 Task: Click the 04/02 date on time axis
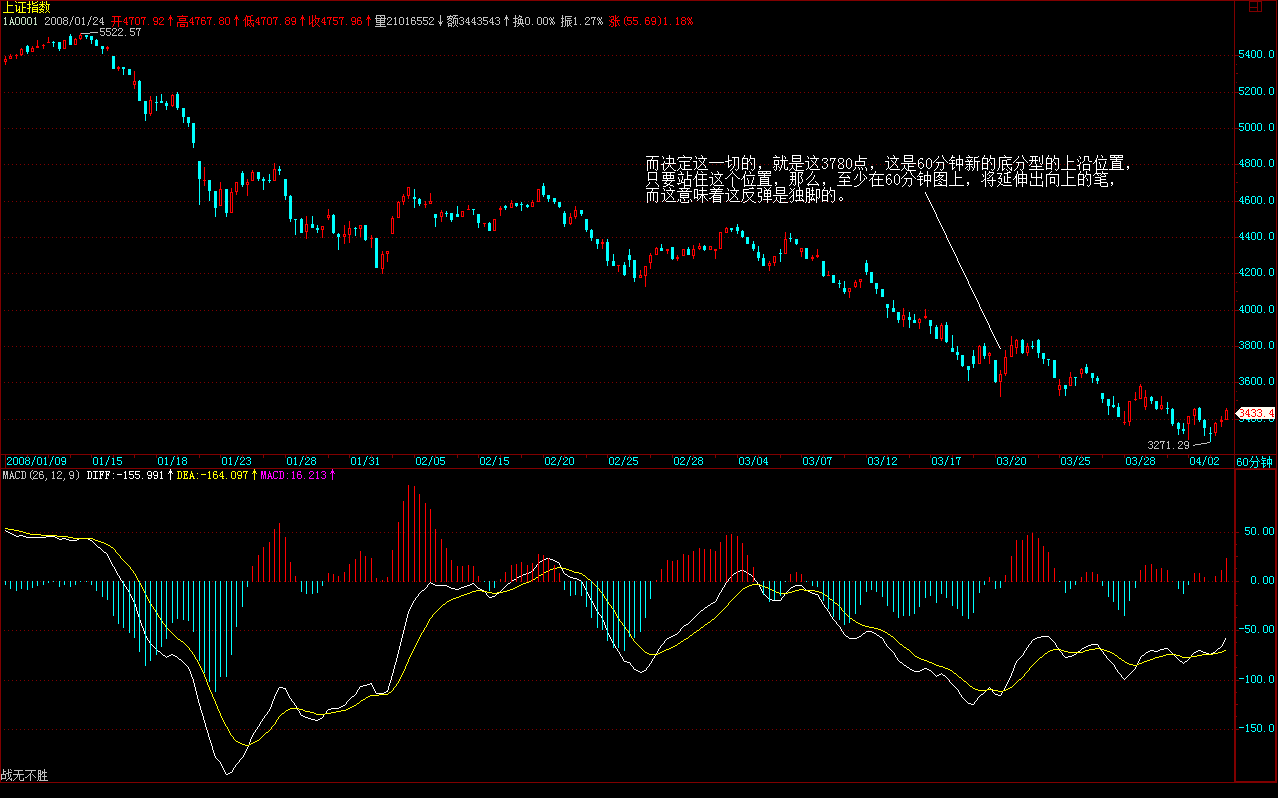pos(1205,461)
